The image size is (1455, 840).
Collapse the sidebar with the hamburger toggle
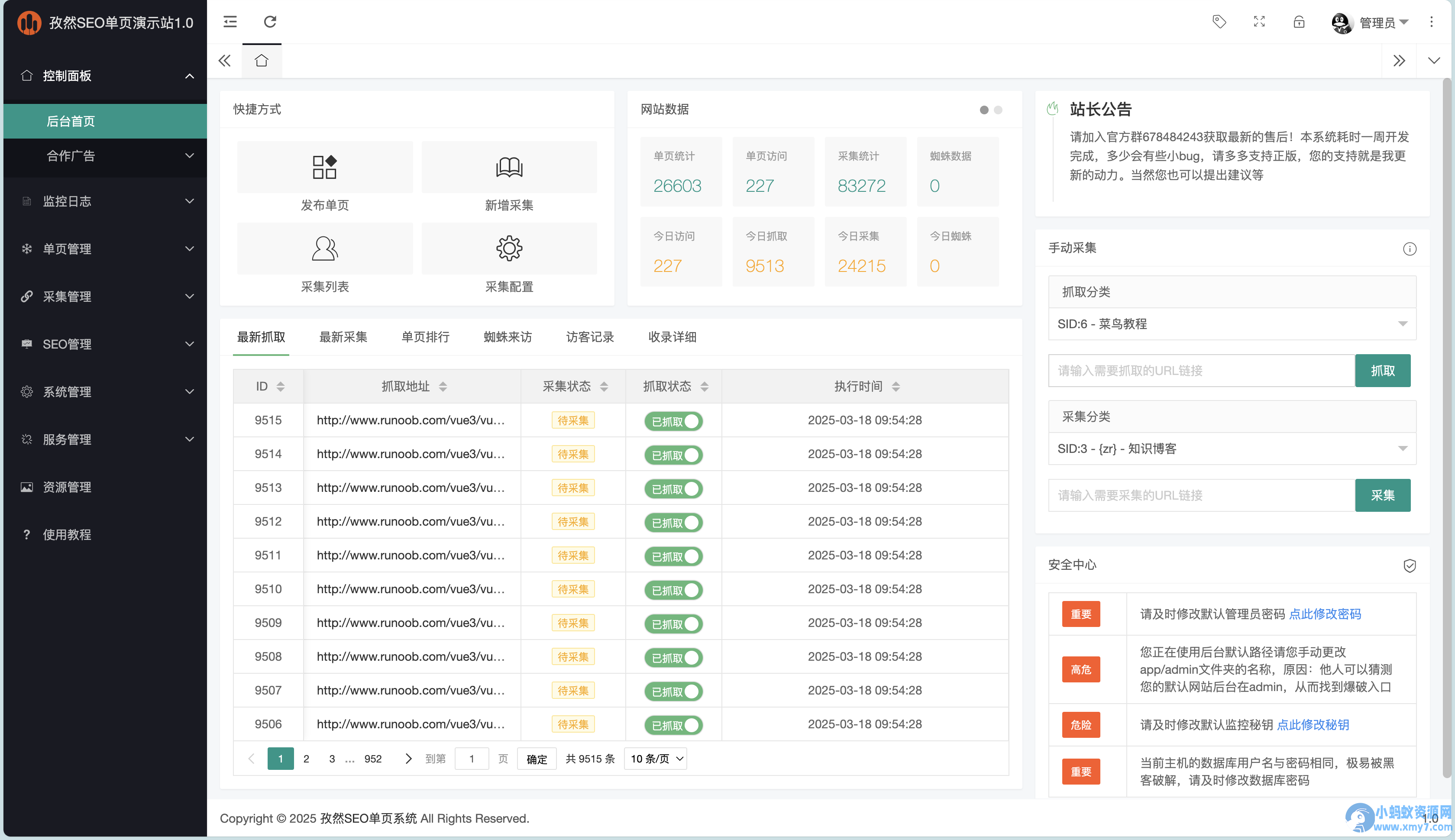tap(230, 21)
